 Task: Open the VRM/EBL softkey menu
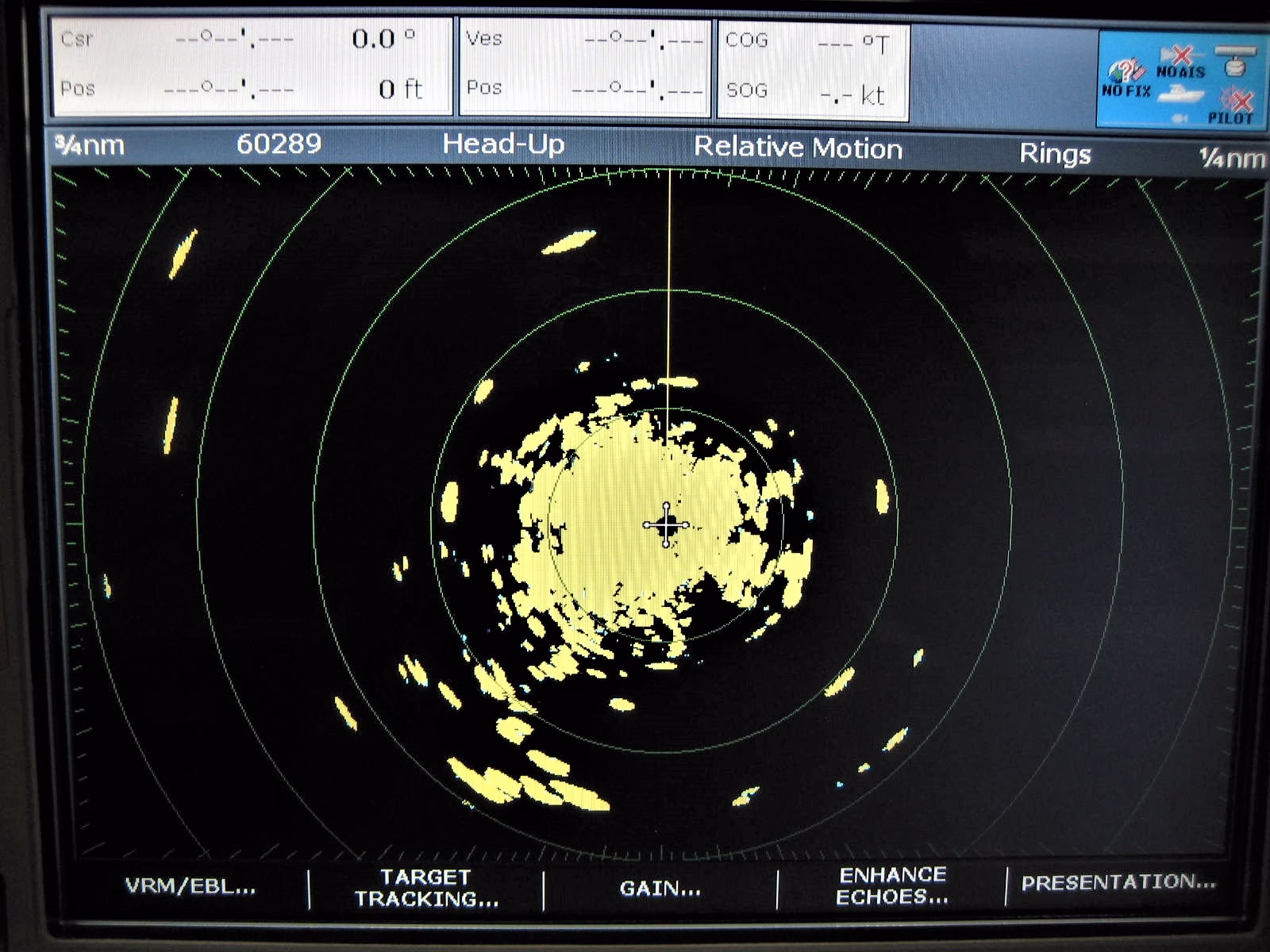point(190,887)
